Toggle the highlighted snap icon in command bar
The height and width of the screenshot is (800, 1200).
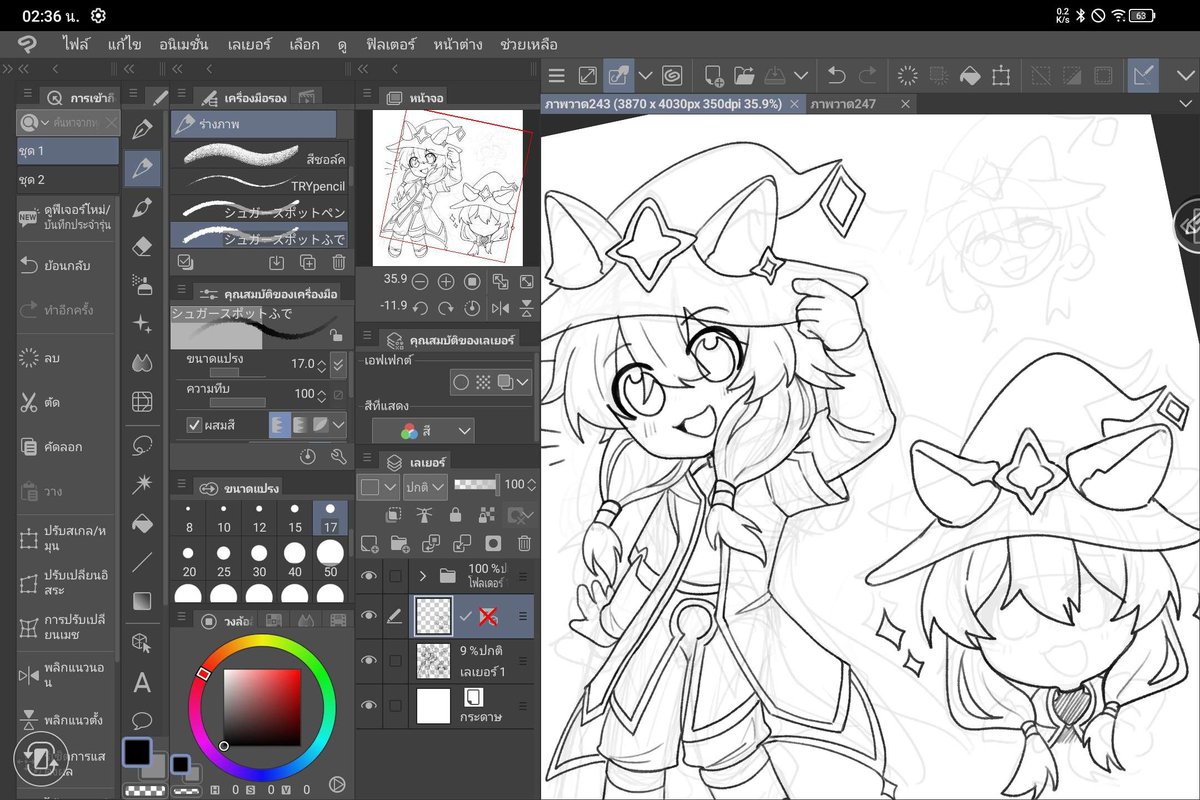pos(1143,75)
